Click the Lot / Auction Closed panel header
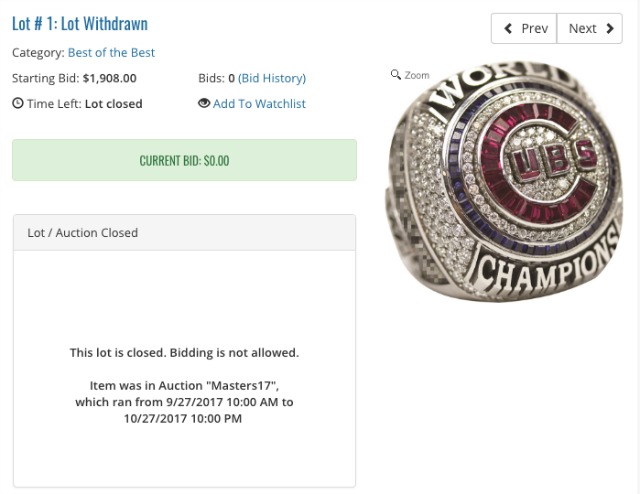 184,232
